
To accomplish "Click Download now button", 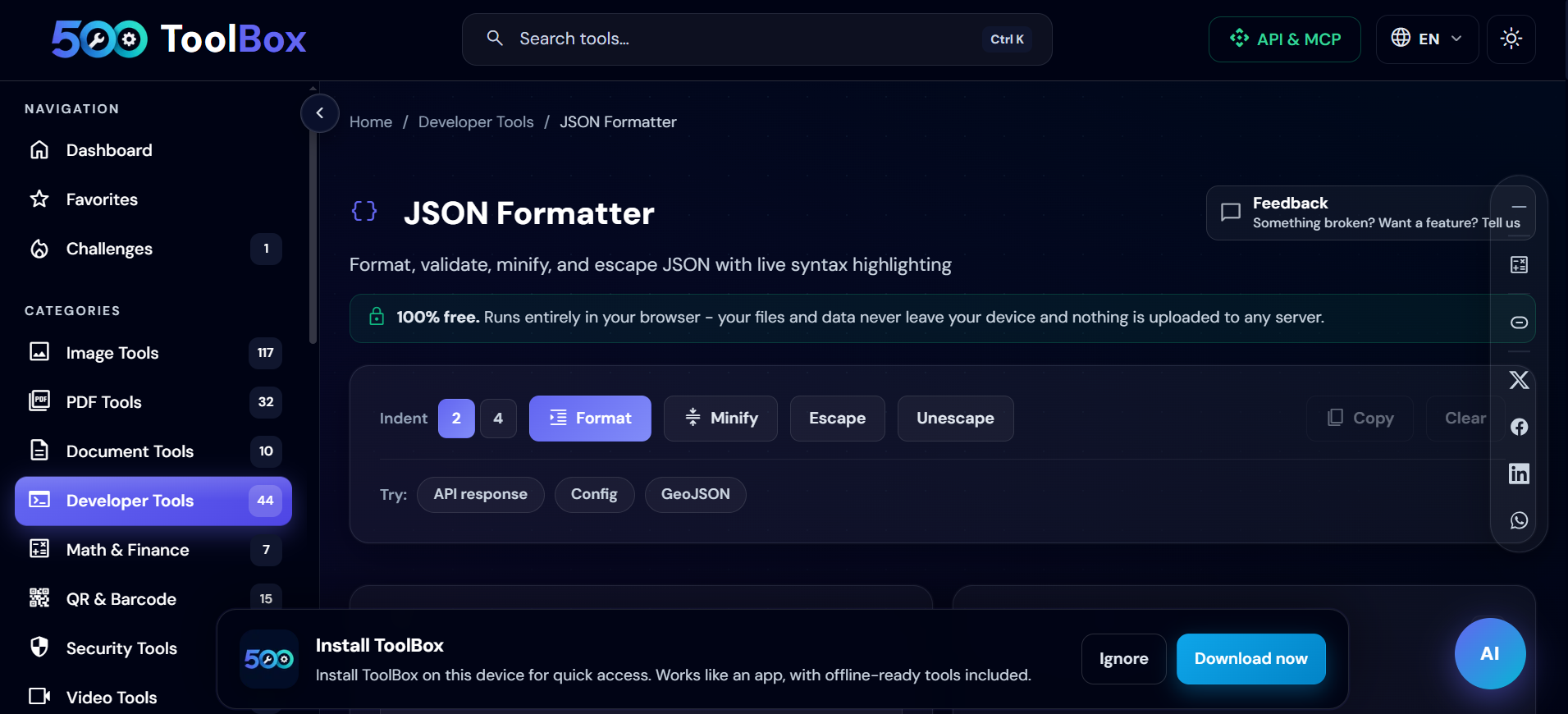I will click(1250, 659).
